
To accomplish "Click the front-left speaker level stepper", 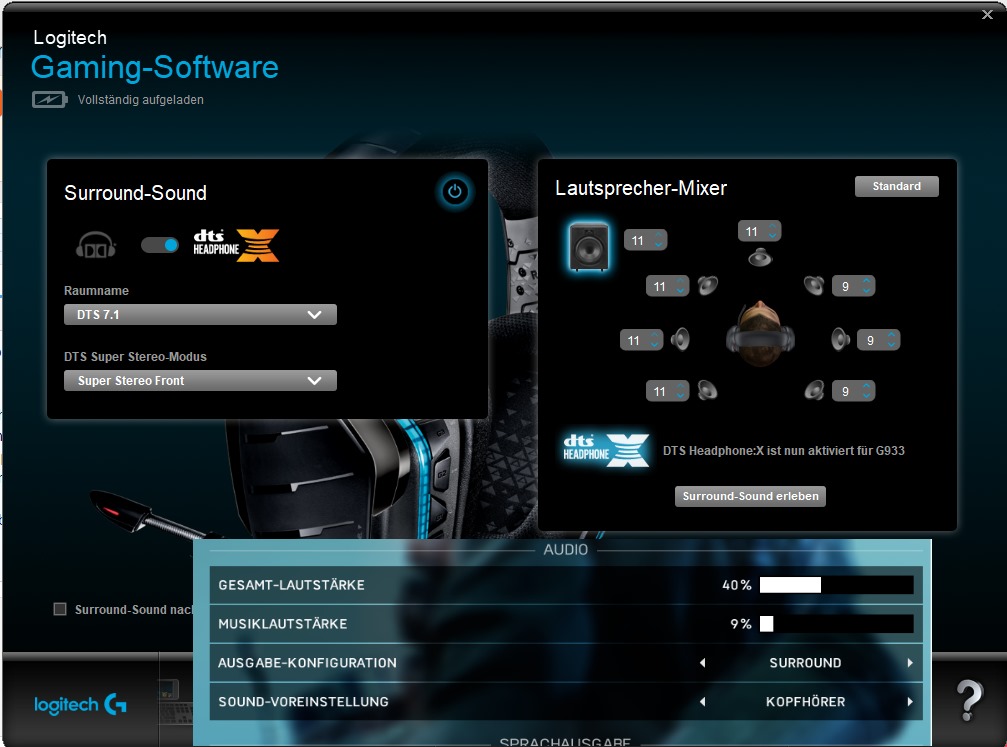I will click(667, 286).
